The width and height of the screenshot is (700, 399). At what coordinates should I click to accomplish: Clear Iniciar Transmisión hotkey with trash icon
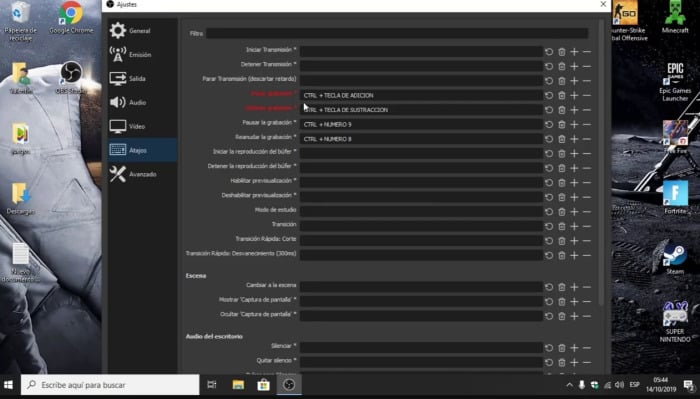click(562, 52)
